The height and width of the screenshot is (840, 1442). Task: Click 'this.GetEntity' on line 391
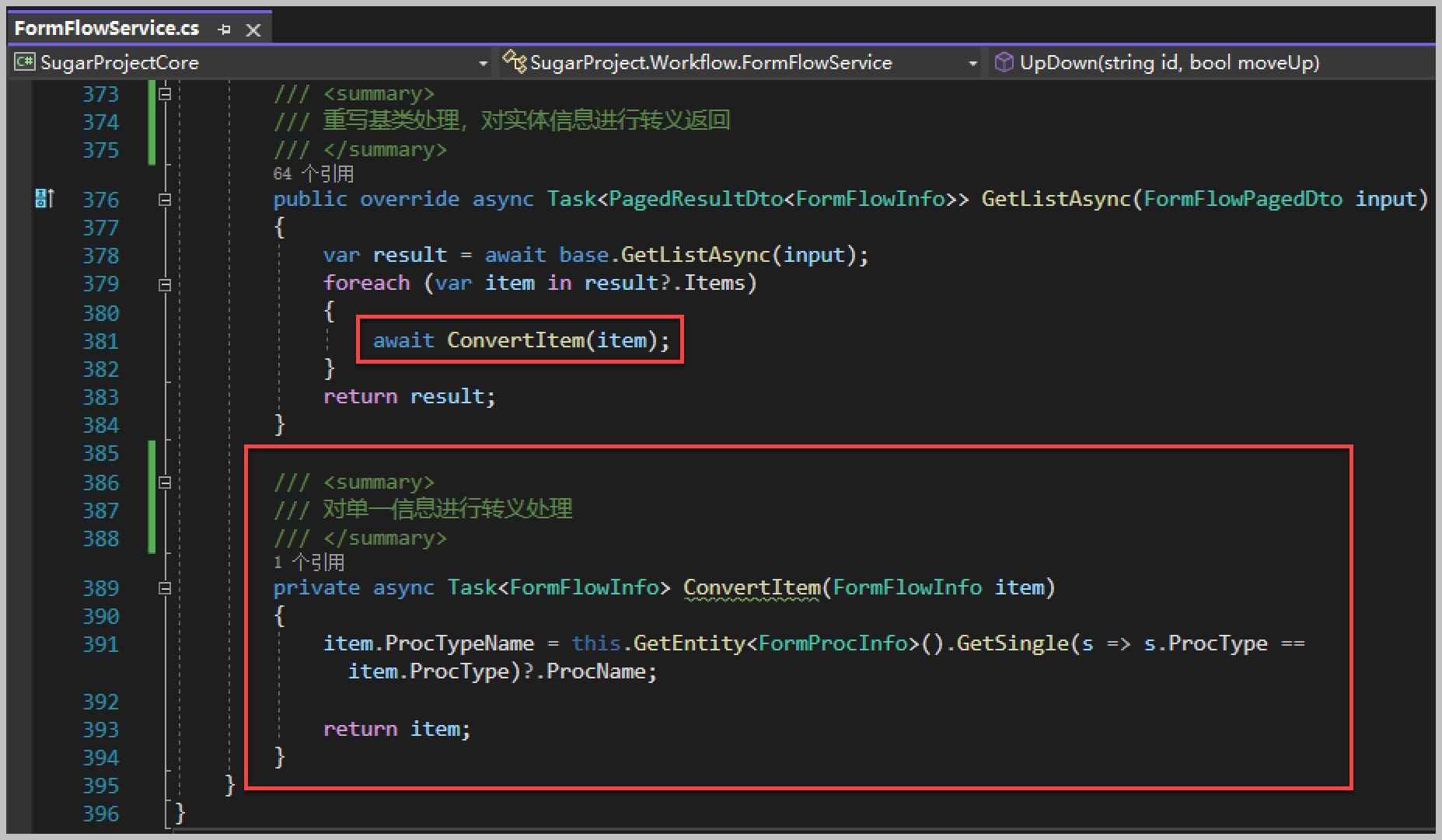[658, 643]
